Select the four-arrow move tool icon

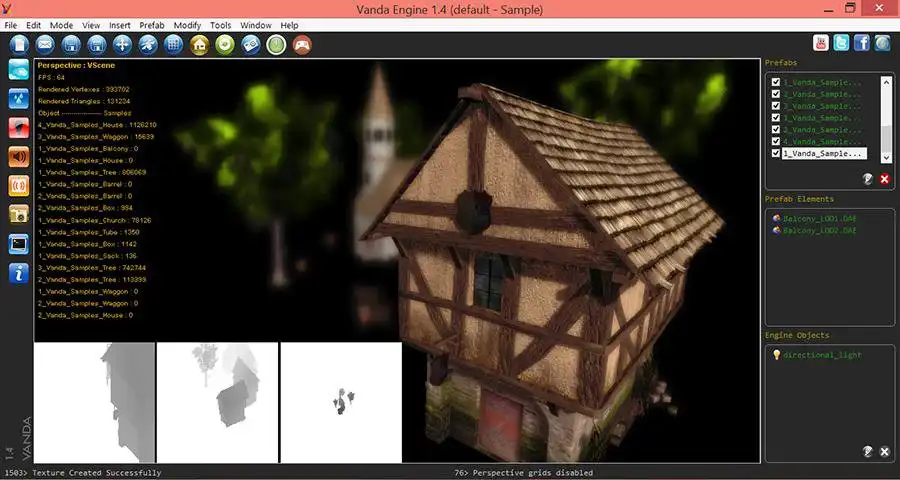(122, 44)
